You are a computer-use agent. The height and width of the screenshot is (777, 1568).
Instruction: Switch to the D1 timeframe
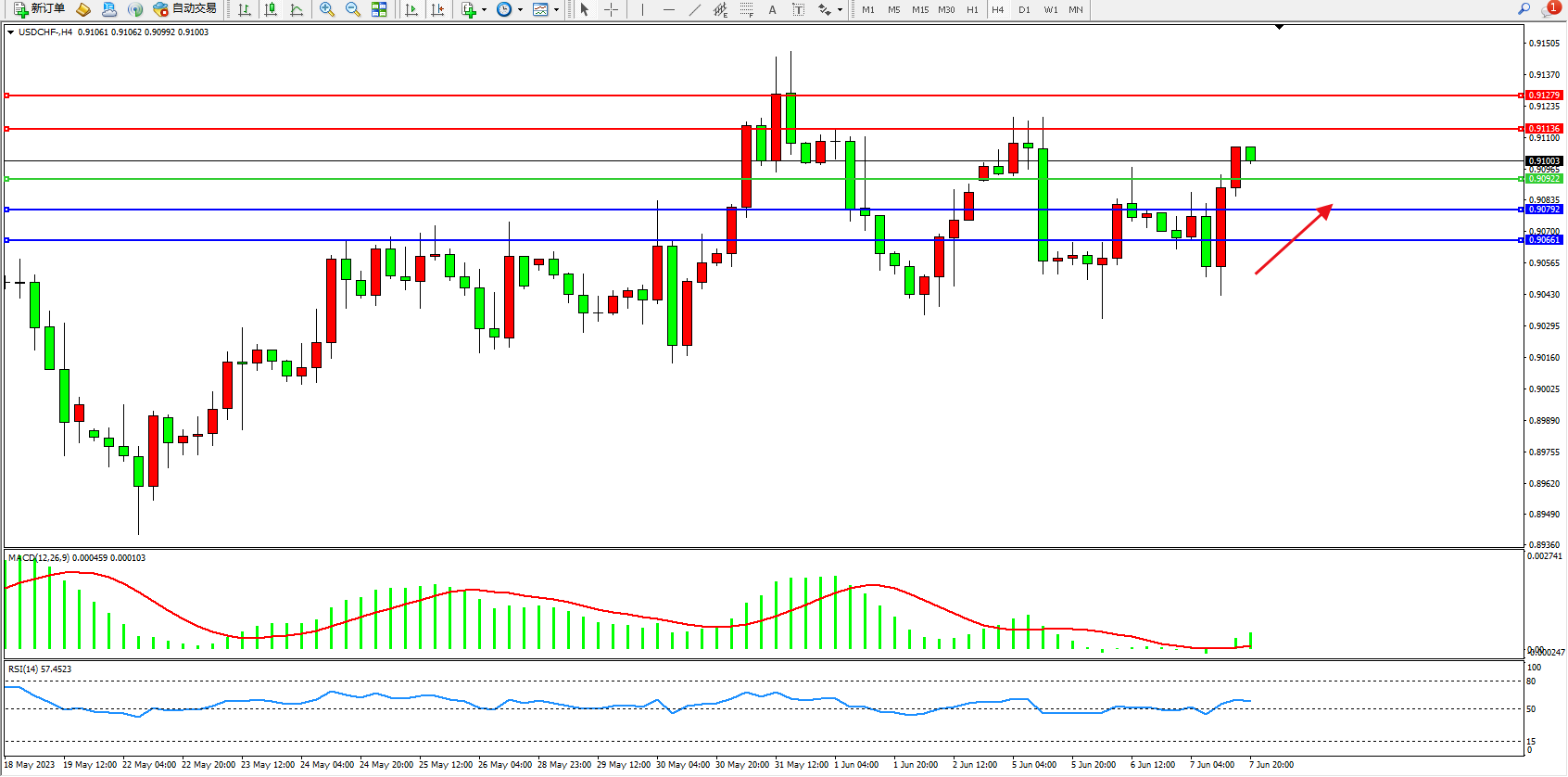(x=1024, y=9)
